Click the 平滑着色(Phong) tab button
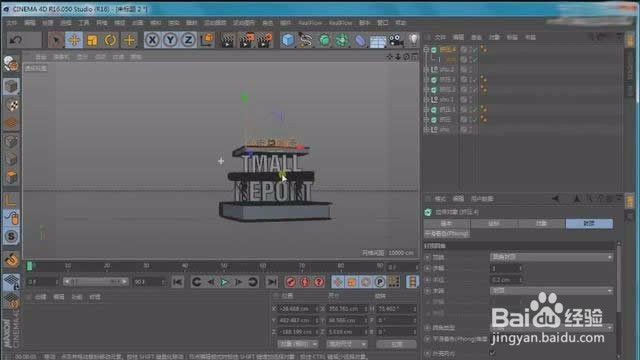This screenshot has width=640, height=360. (x=447, y=234)
